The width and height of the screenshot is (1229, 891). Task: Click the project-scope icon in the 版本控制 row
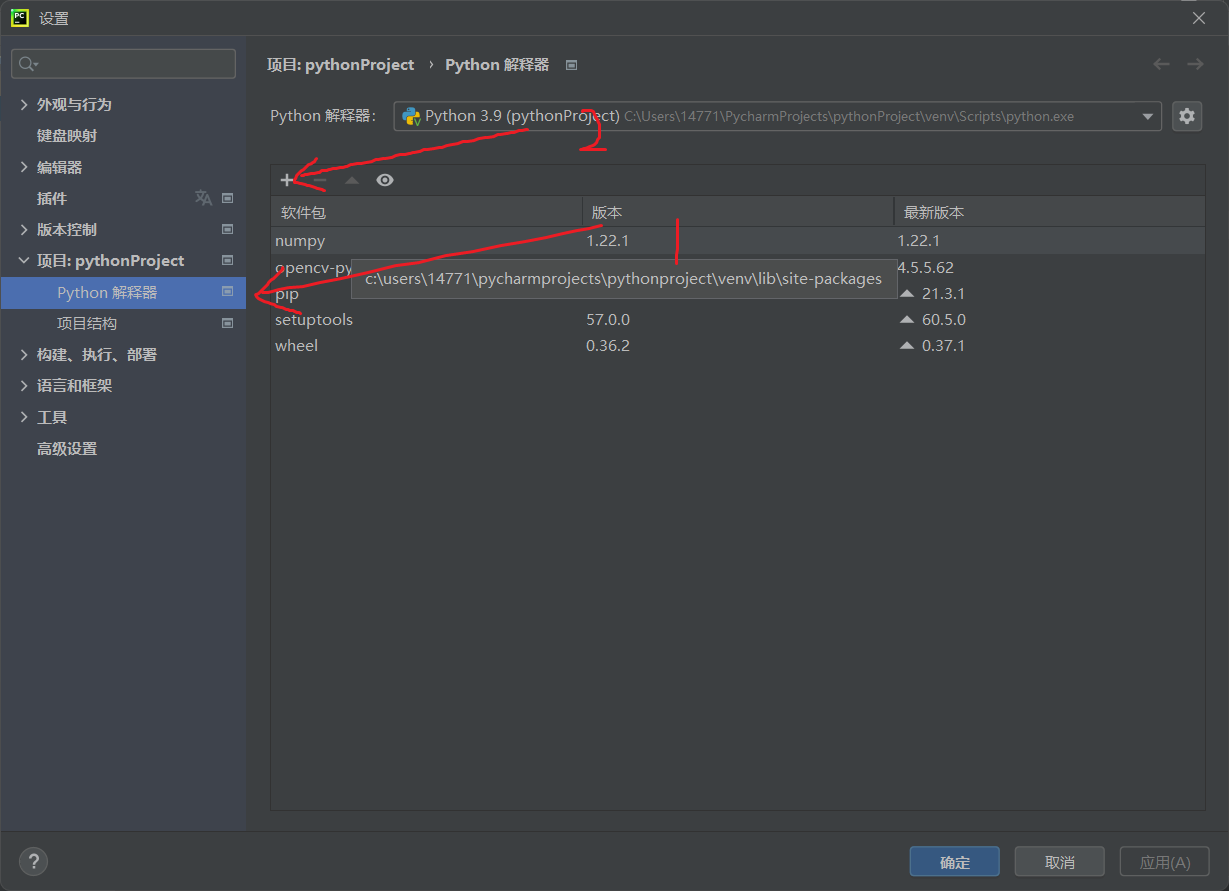pyautogui.click(x=227, y=229)
